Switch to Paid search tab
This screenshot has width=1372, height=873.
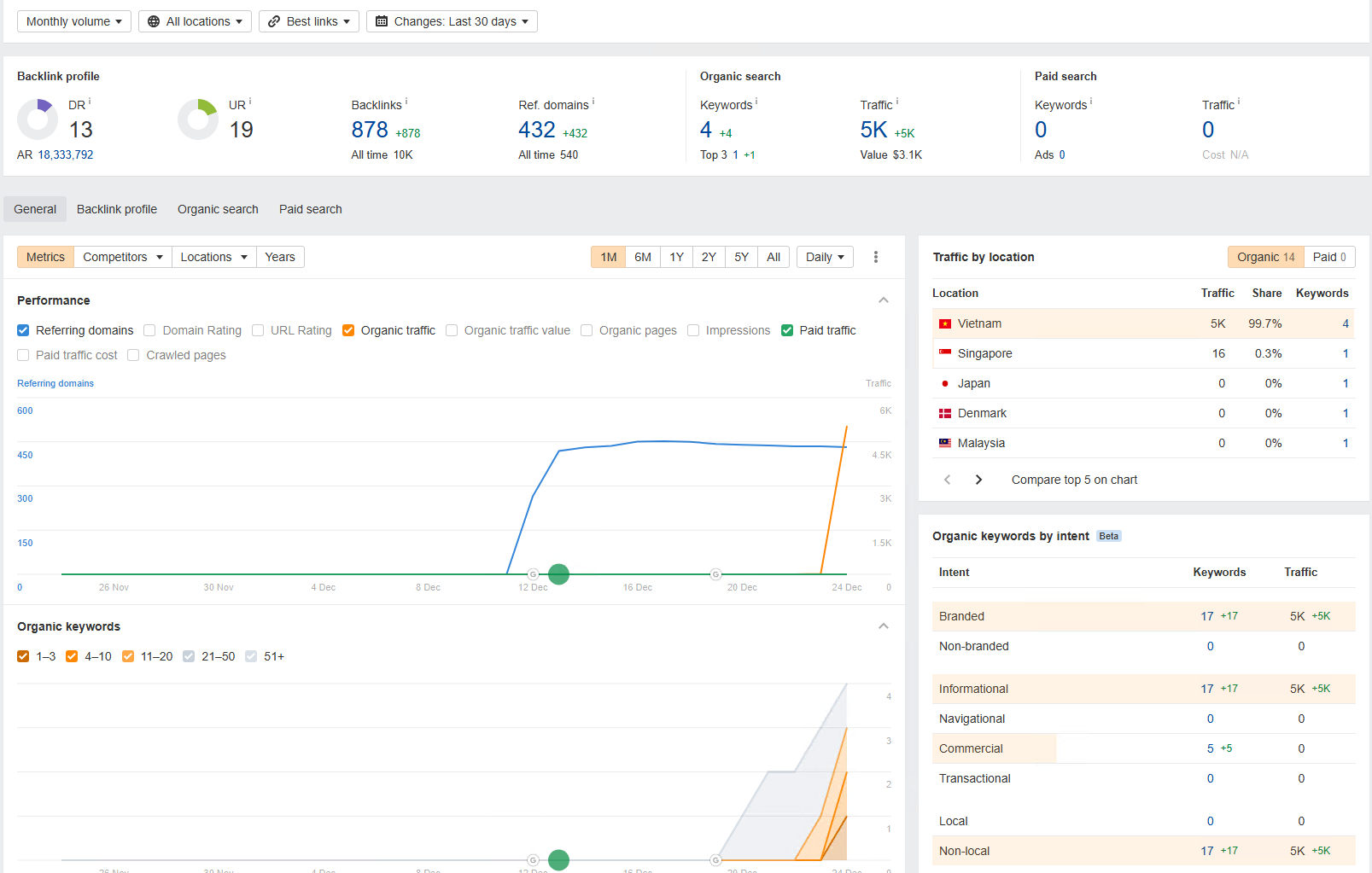pyautogui.click(x=311, y=209)
